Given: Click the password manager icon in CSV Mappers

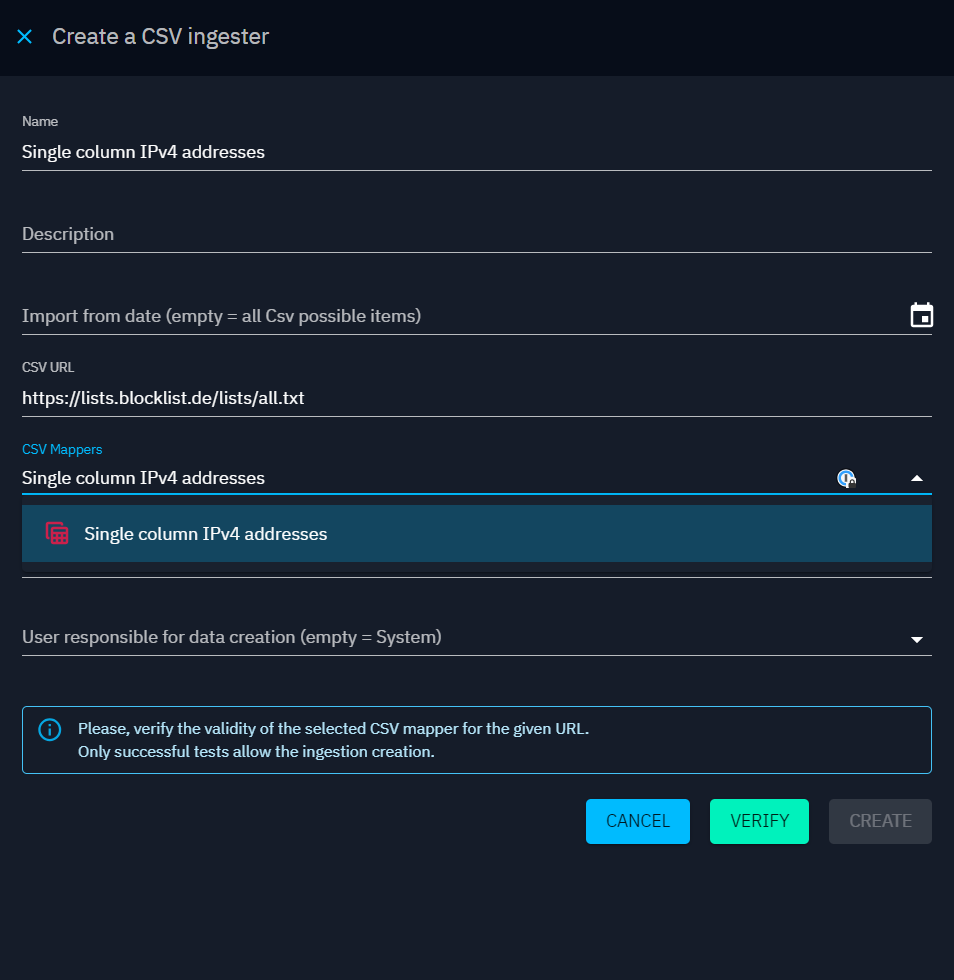Looking at the screenshot, I should click(846, 479).
